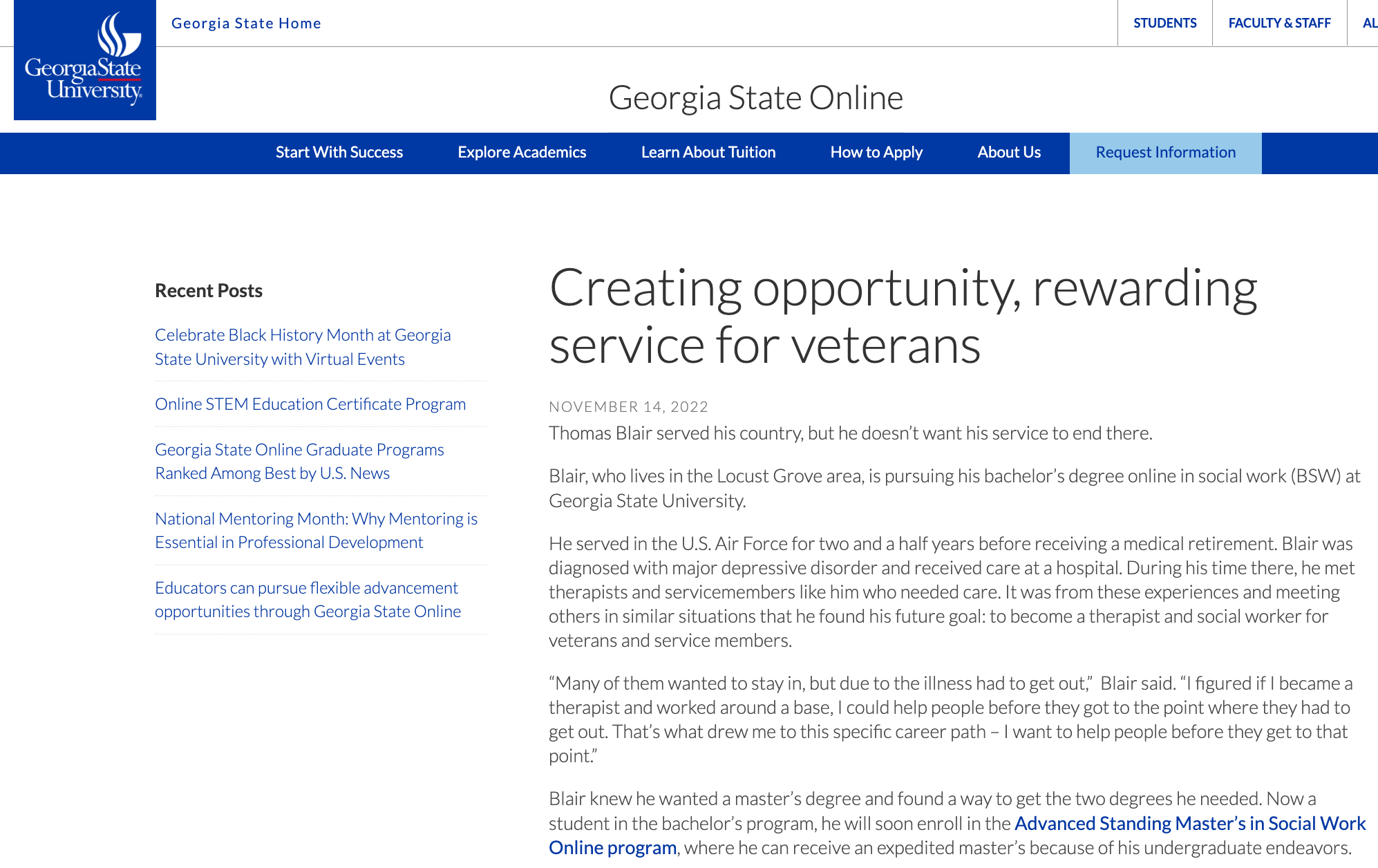The height and width of the screenshot is (868, 1378).
Task: Navigate to About Us
Action: click(1008, 152)
